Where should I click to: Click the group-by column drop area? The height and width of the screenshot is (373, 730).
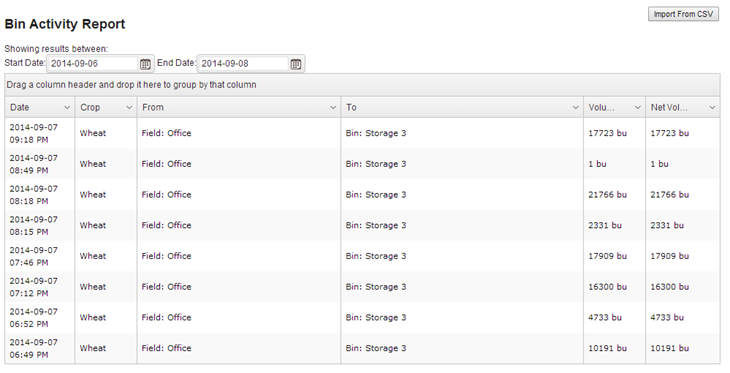click(x=362, y=85)
